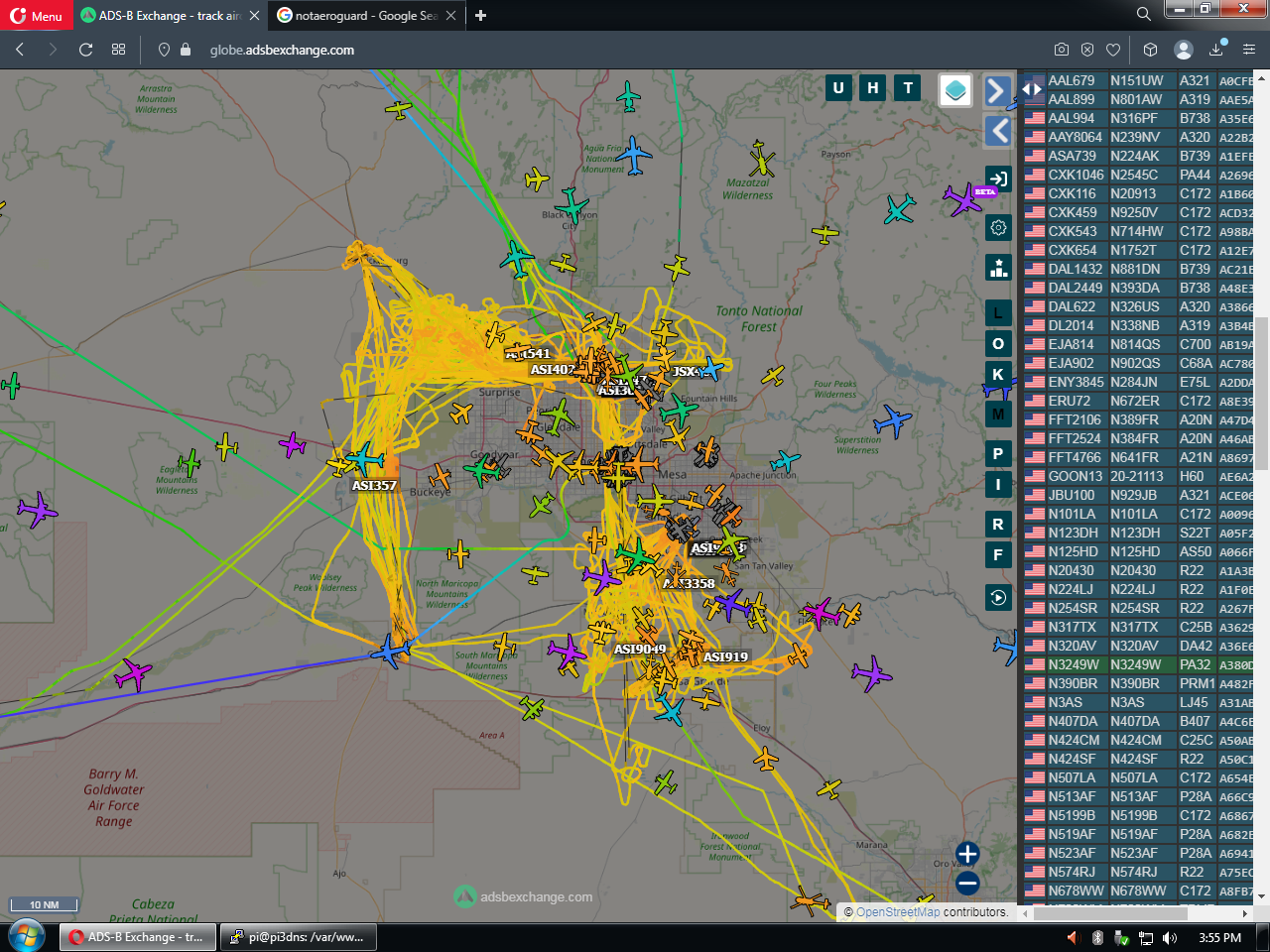Toggle the O map button

tap(998, 344)
